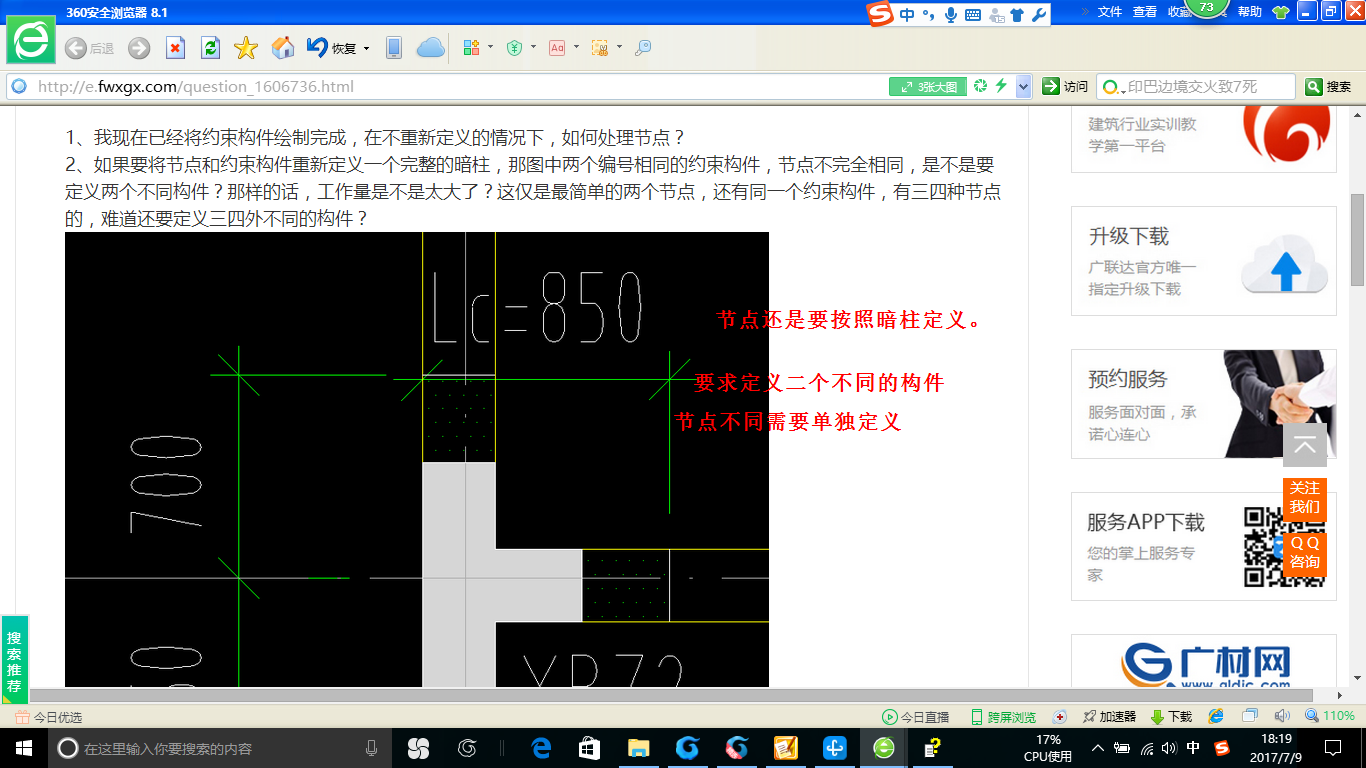The image size is (1366, 768).
Task: Open the cloud sync icon in the toolbar
Action: point(431,47)
